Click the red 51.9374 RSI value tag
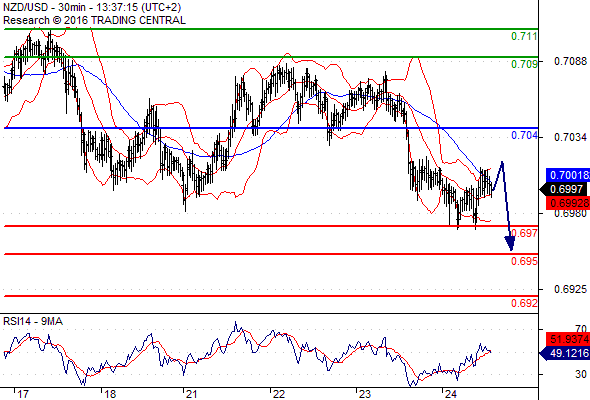This screenshot has width=590, height=400. [x=568, y=339]
